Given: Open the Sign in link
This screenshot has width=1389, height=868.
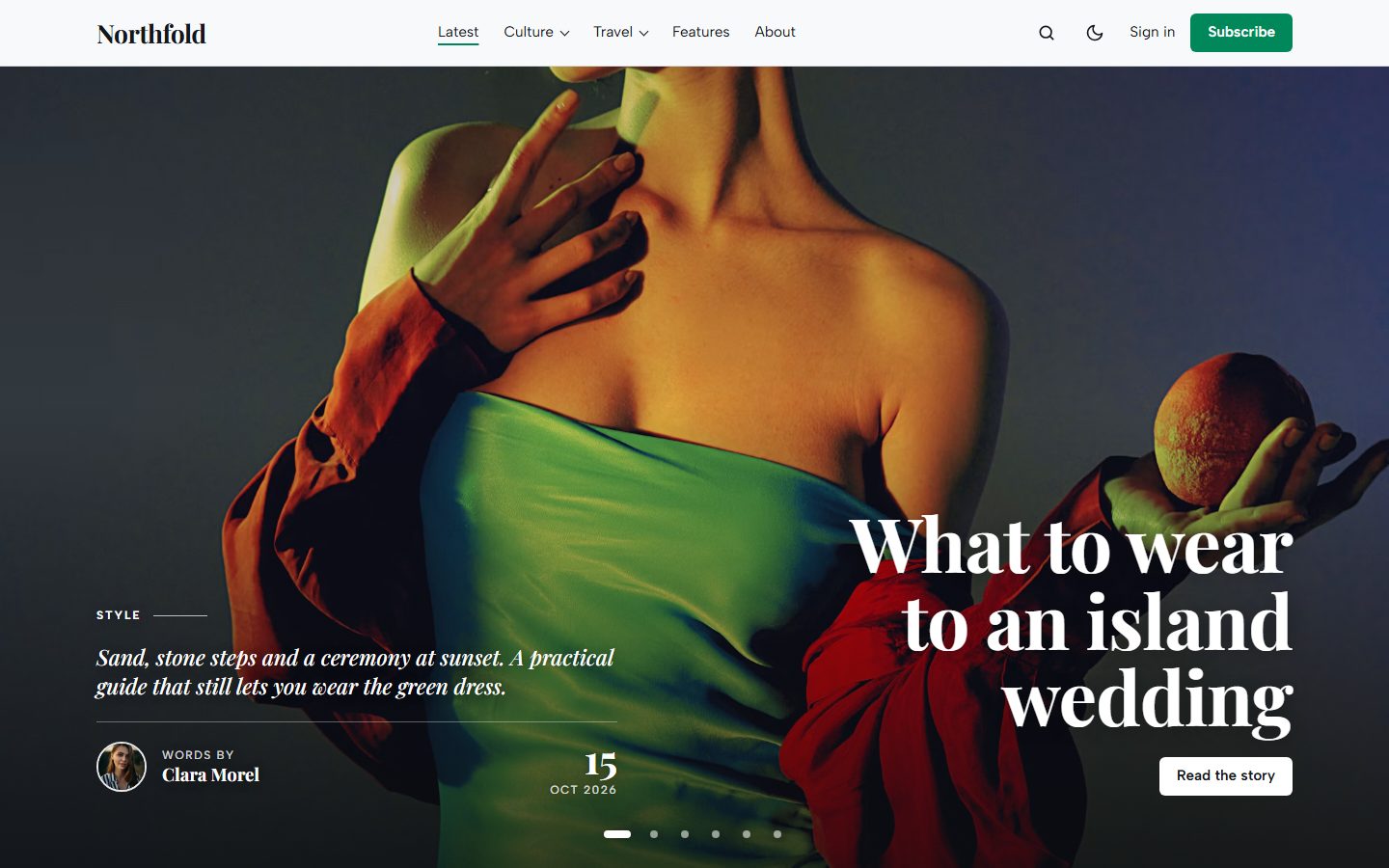Looking at the screenshot, I should pos(1153,32).
